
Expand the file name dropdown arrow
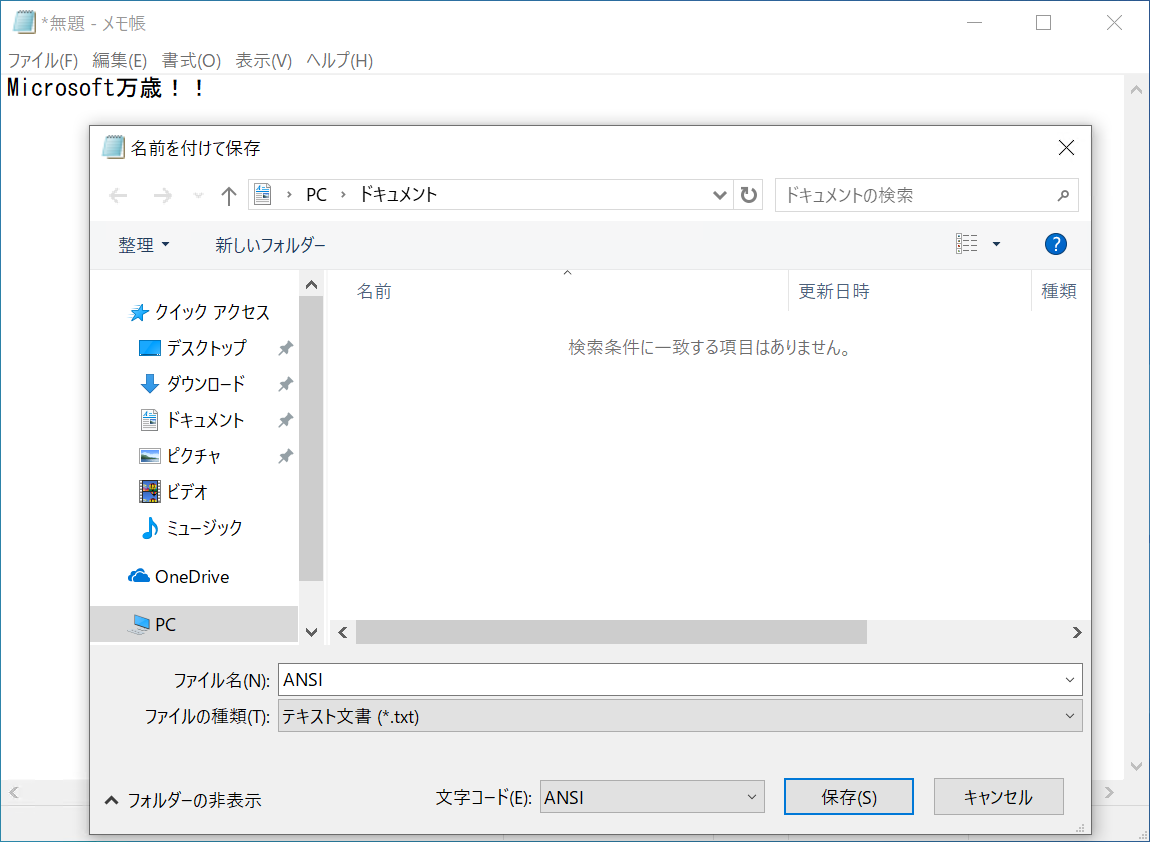point(1070,679)
